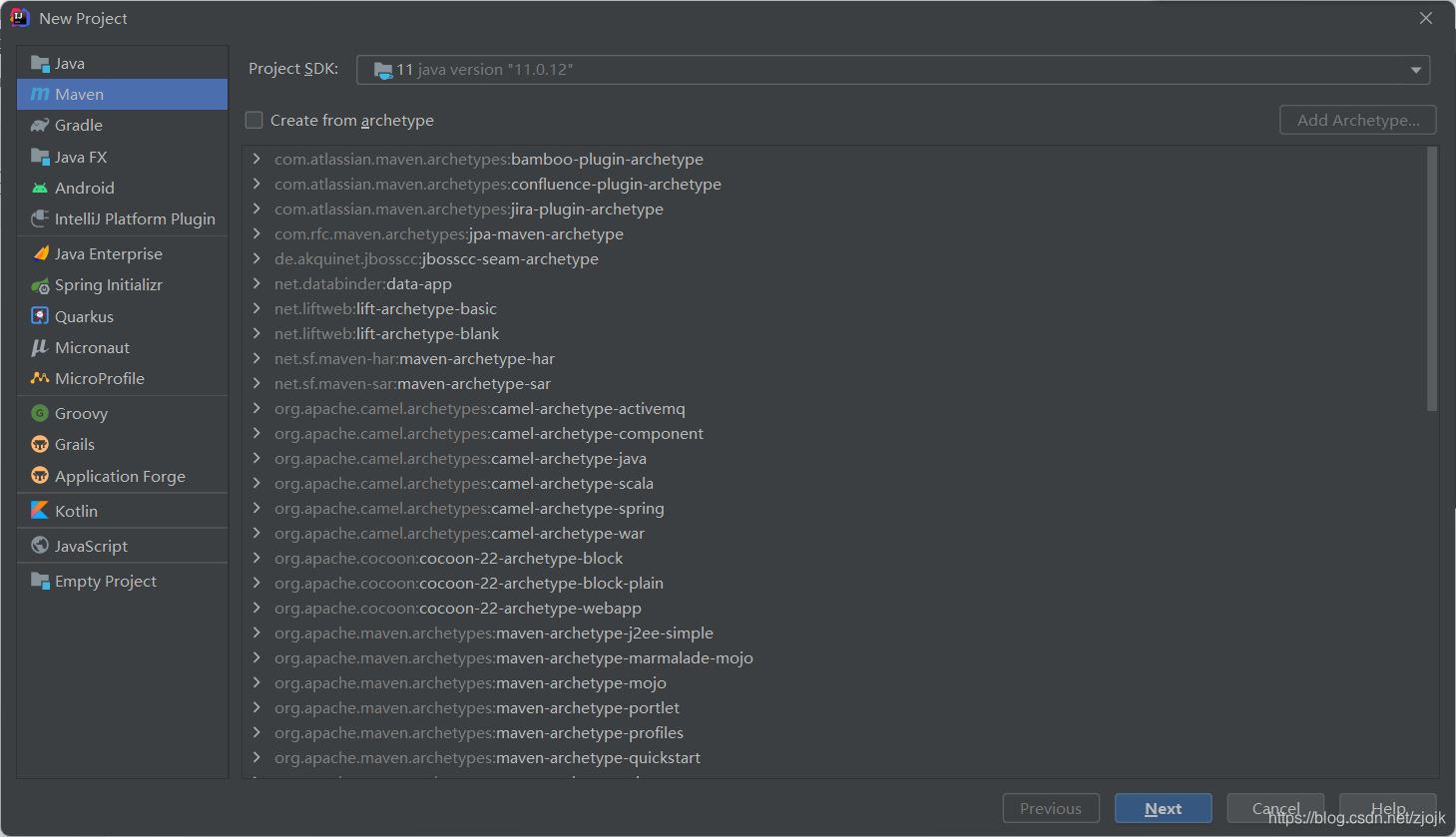
Task: Switch to Gradle project type
Action: (x=122, y=126)
